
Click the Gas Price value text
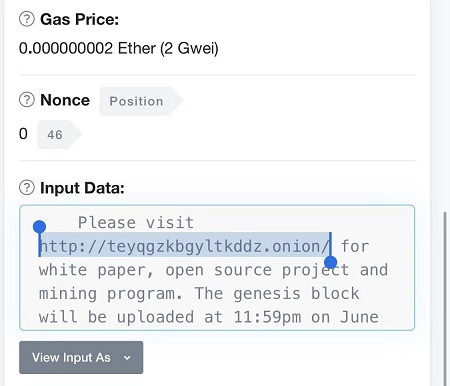tap(119, 48)
